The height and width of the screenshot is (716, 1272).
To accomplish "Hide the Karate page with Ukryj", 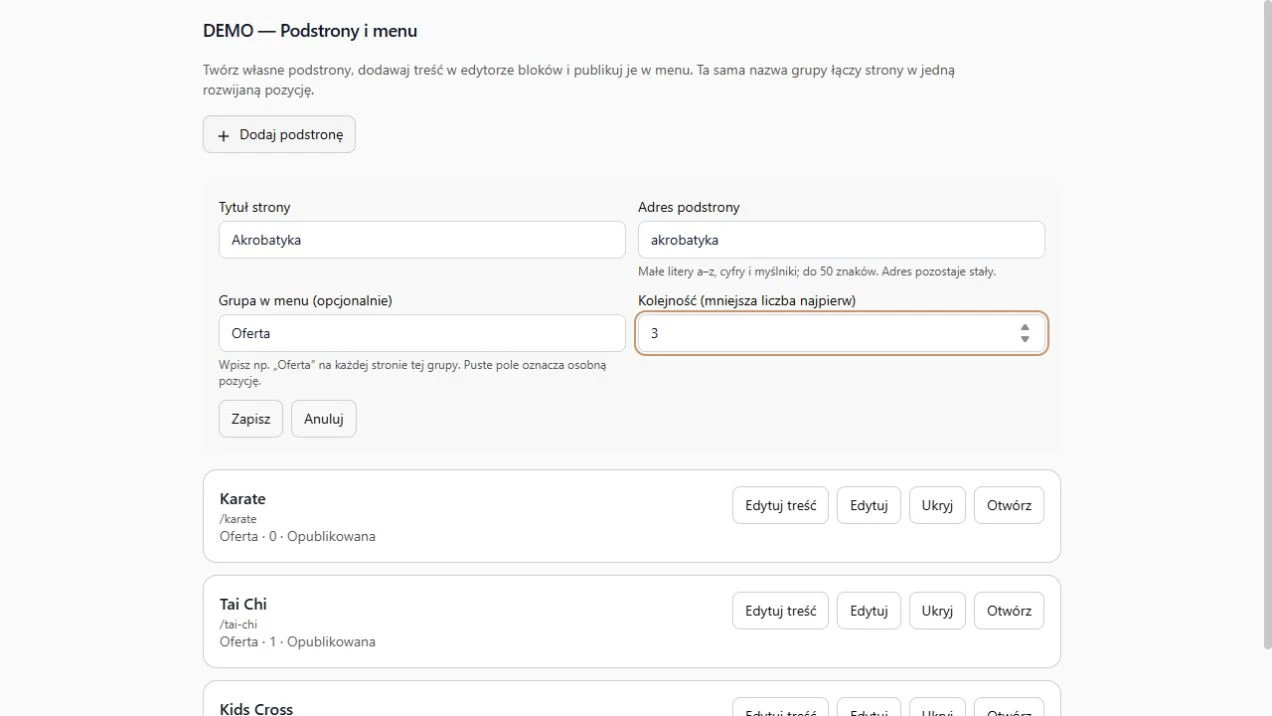I will click(937, 505).
